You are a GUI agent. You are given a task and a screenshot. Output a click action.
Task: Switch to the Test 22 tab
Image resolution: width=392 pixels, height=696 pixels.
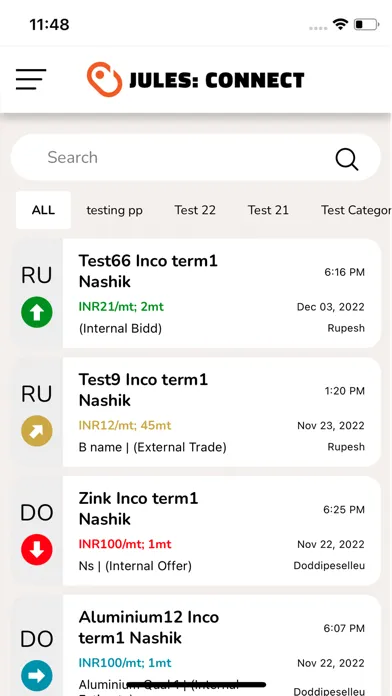195,210
